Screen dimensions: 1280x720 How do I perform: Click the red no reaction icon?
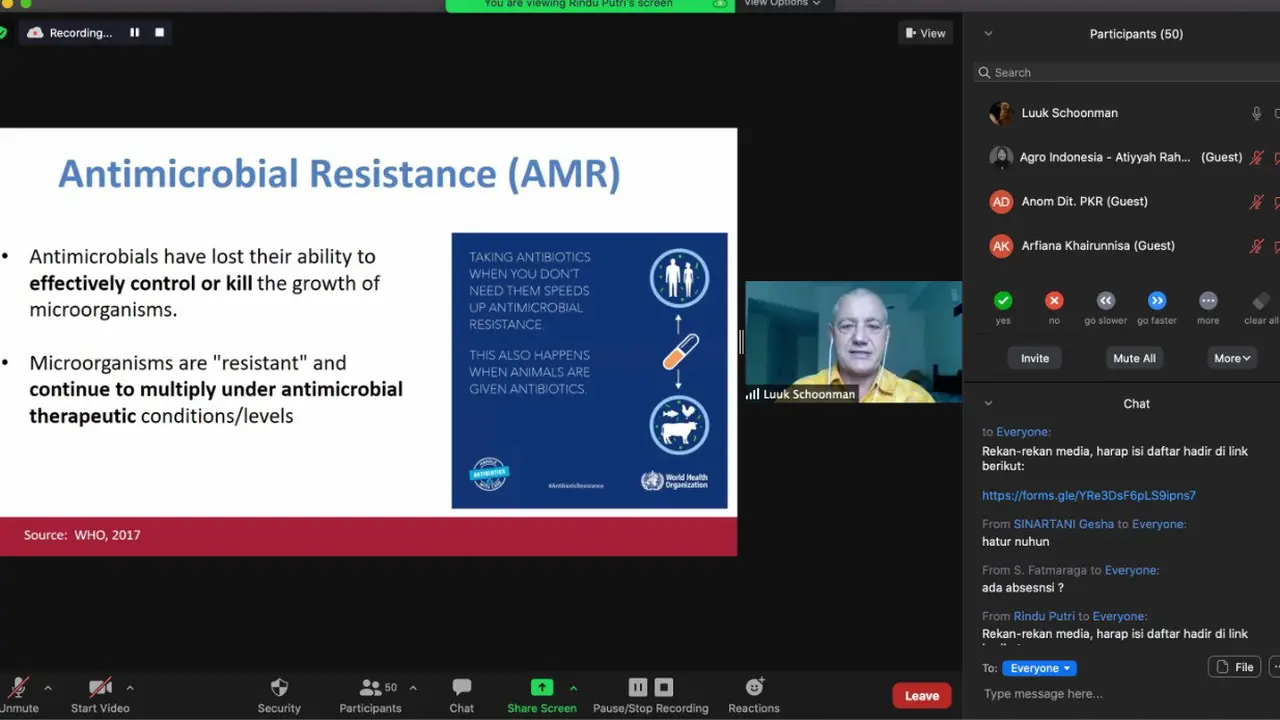click(x=1054, y=300)
